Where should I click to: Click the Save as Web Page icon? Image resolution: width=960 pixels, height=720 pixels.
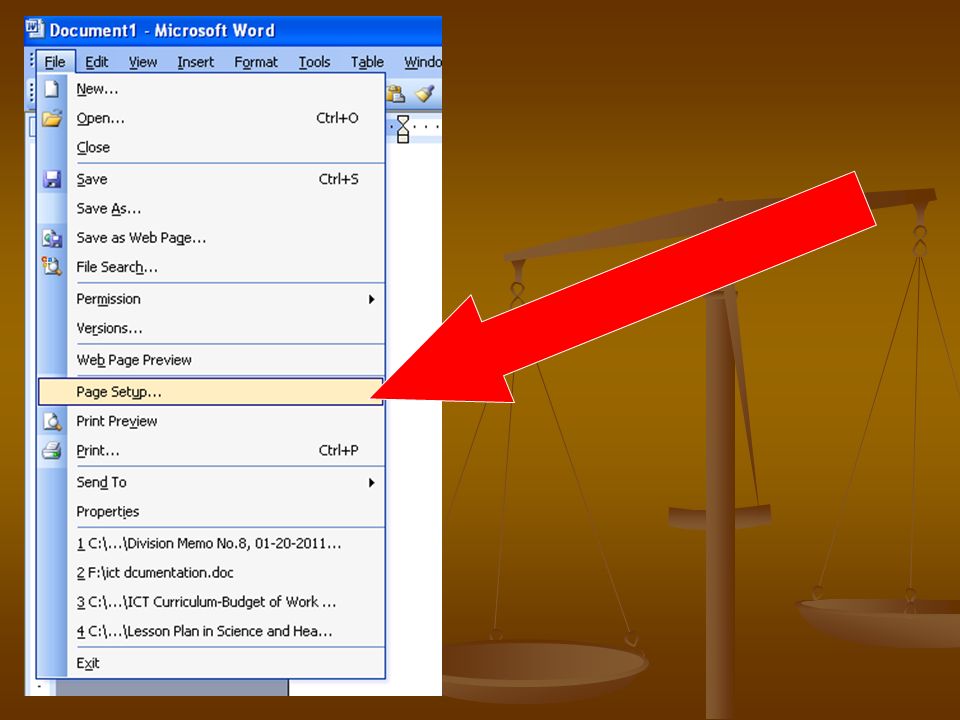(x=52, y=238)
